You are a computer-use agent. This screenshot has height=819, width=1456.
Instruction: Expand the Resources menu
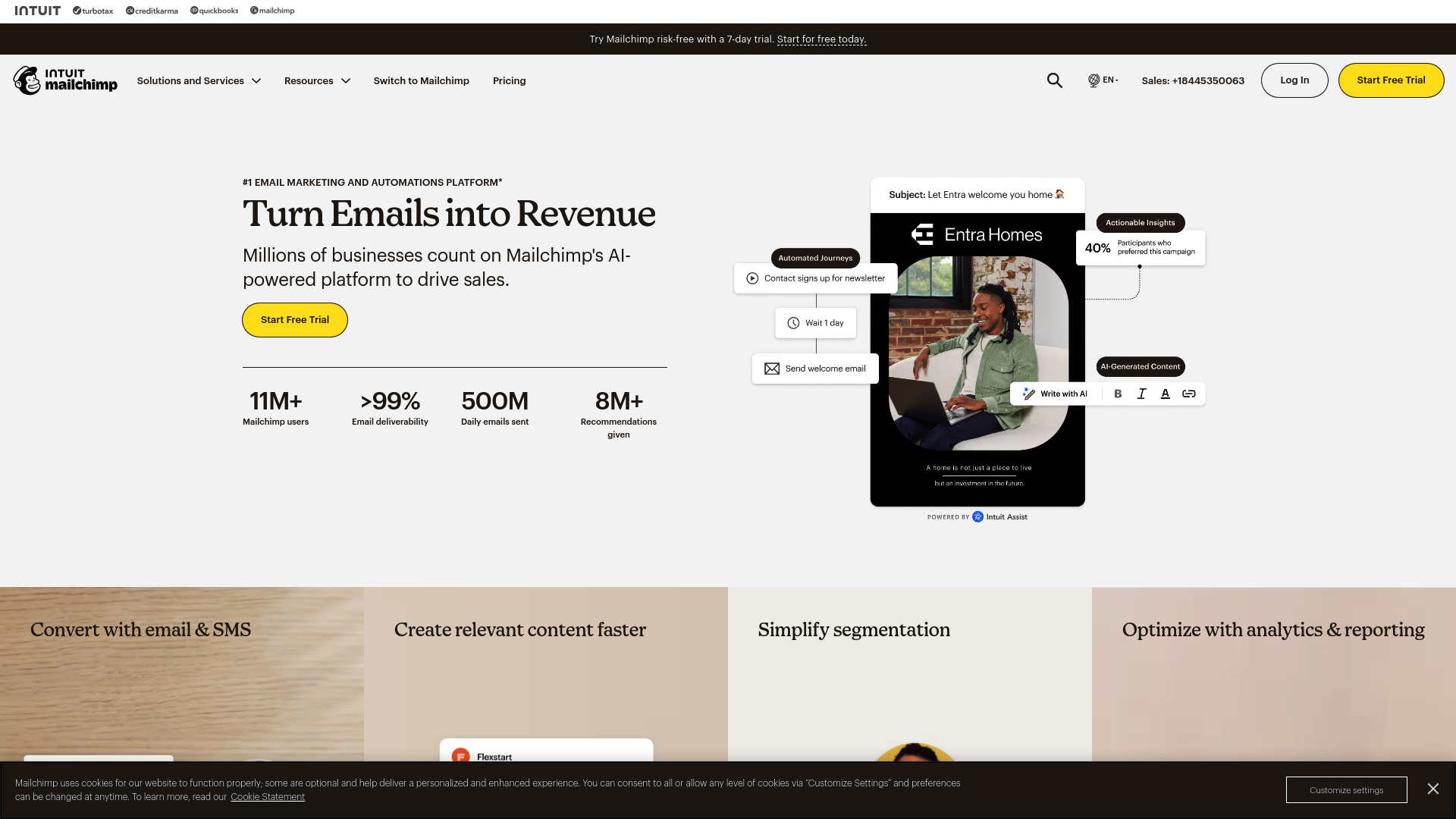coord(317,80)
